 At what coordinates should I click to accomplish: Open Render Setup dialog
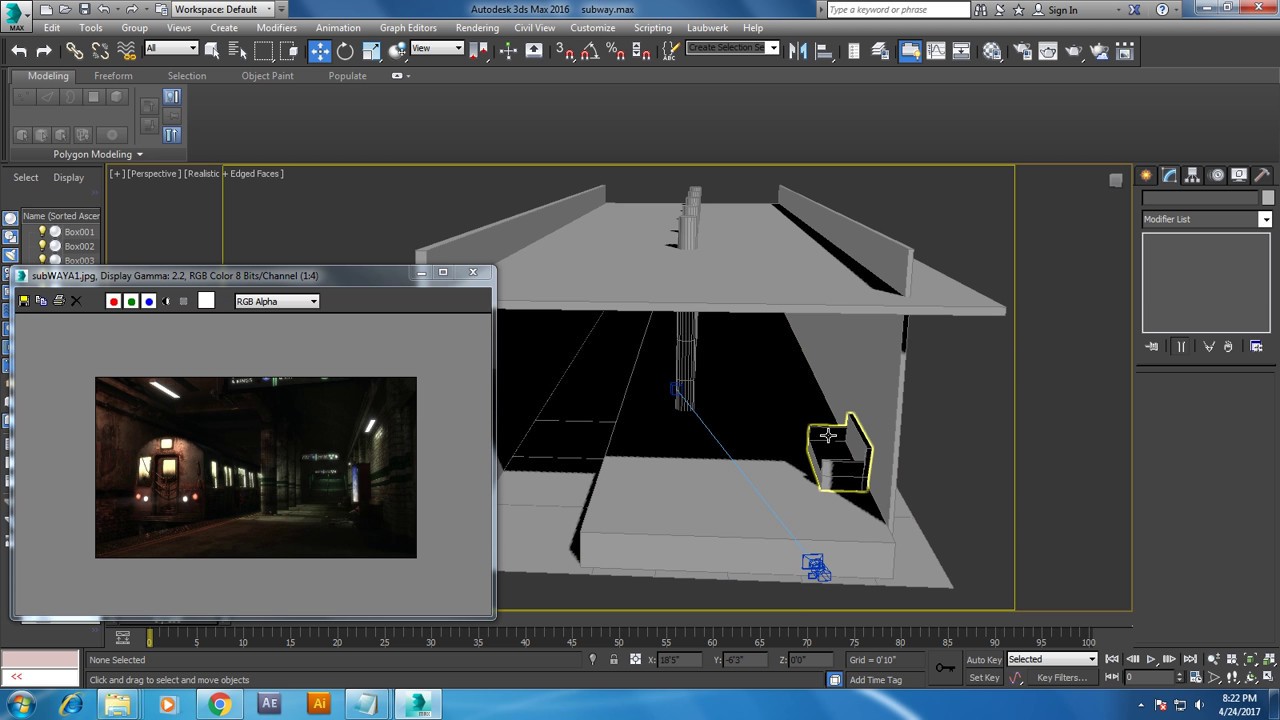click(x=1022, y=51)
